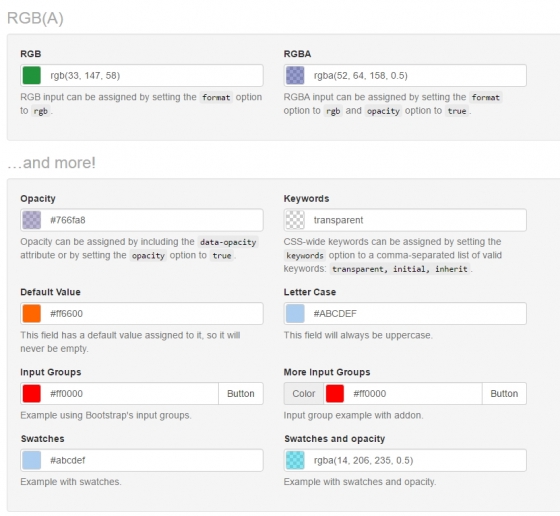560x516 pixels.
Task: Open the red Input Groups swatch
Action: pos(32,394)
